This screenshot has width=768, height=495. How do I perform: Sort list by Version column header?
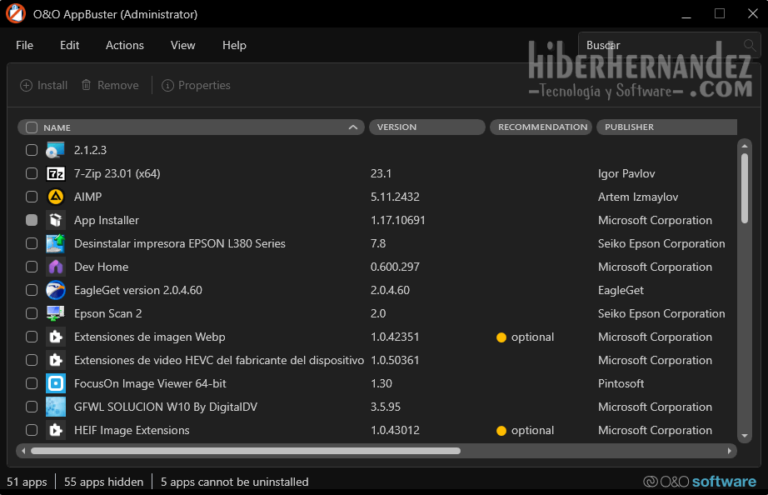pos(426,127)
